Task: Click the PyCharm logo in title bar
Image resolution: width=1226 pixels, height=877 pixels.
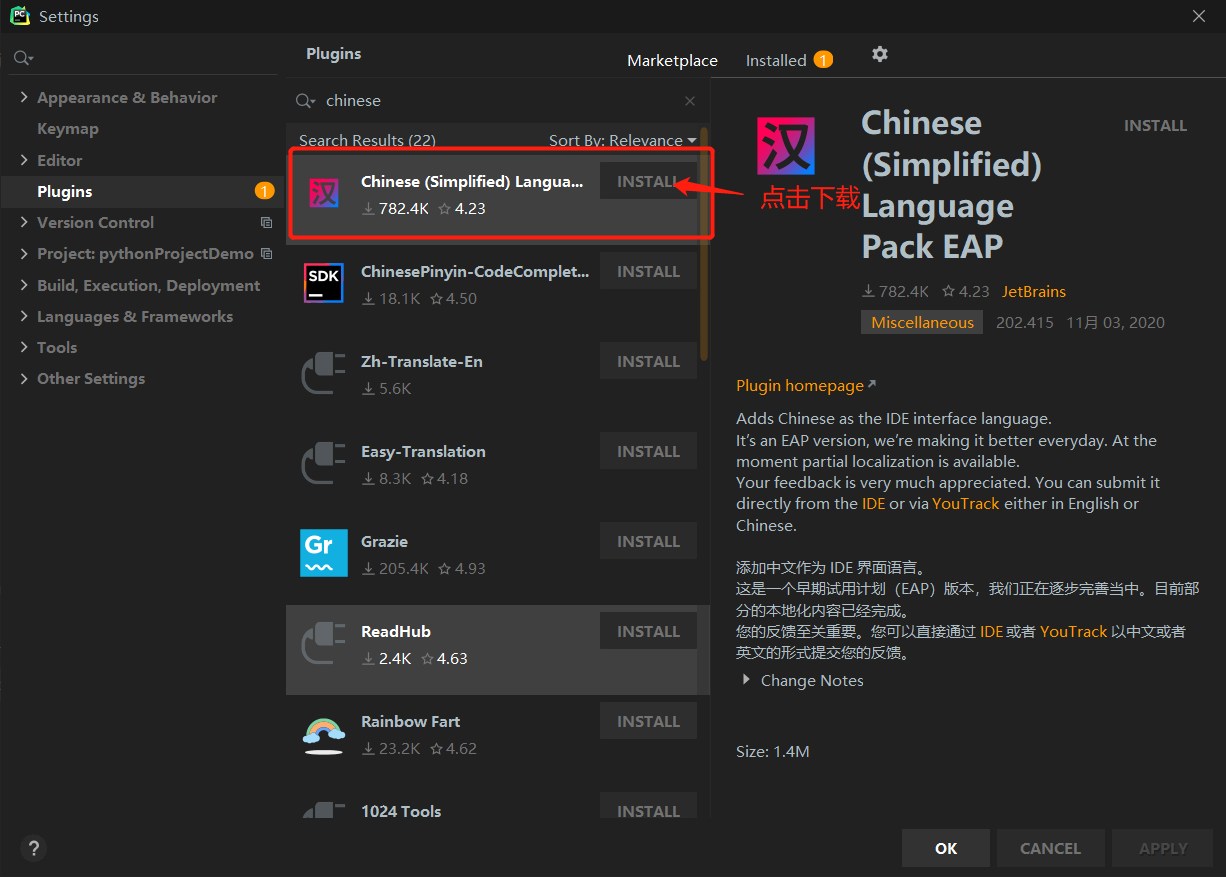Action: tap(19, 16)
